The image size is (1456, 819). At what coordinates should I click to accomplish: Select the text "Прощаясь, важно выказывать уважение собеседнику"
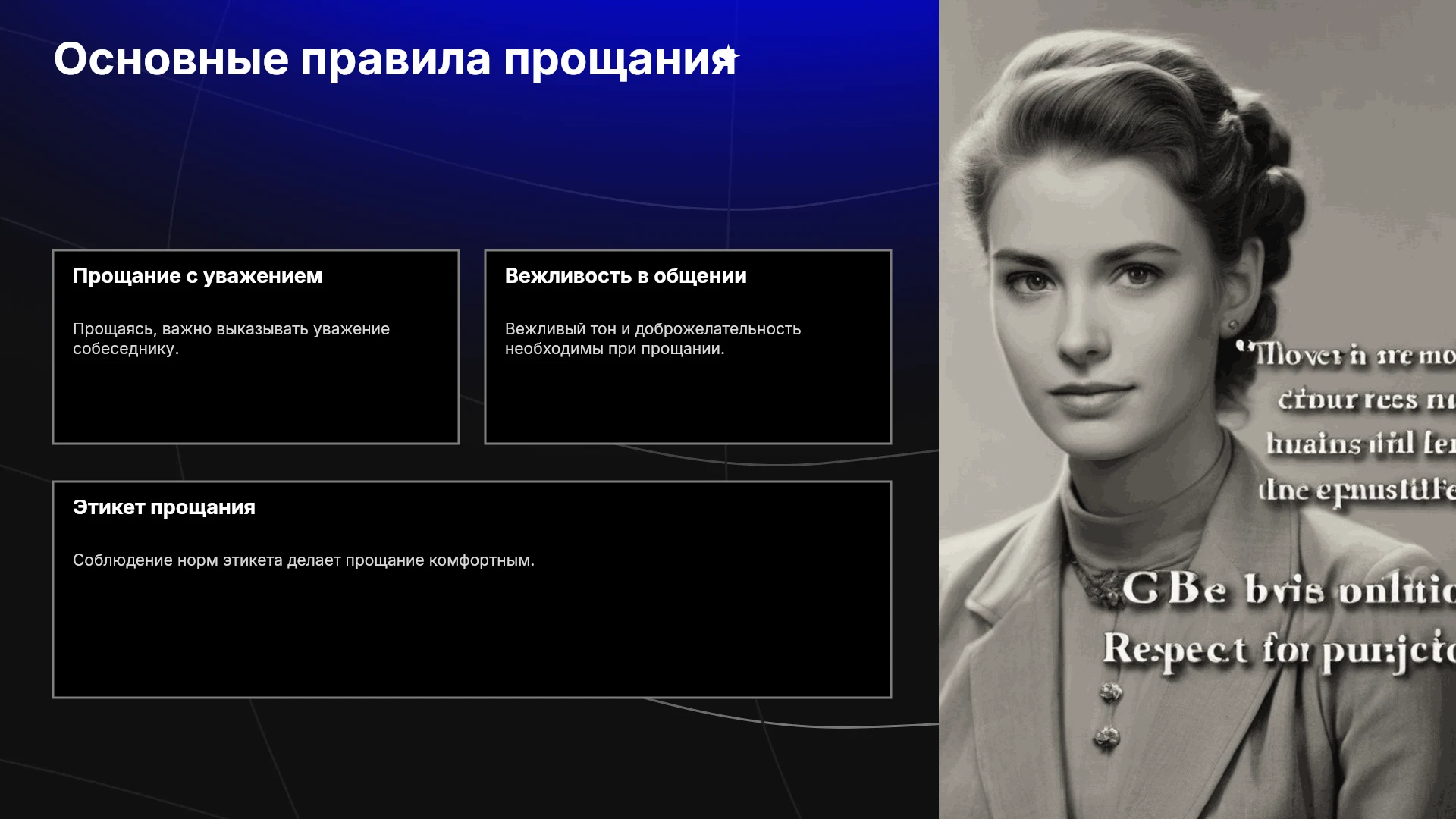pyautogui.click(x=231, y=339)
